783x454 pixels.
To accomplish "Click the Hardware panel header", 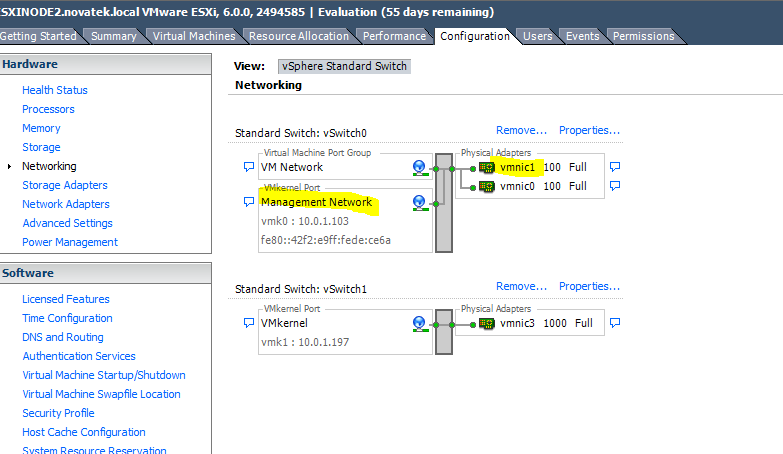I will 105,64.
